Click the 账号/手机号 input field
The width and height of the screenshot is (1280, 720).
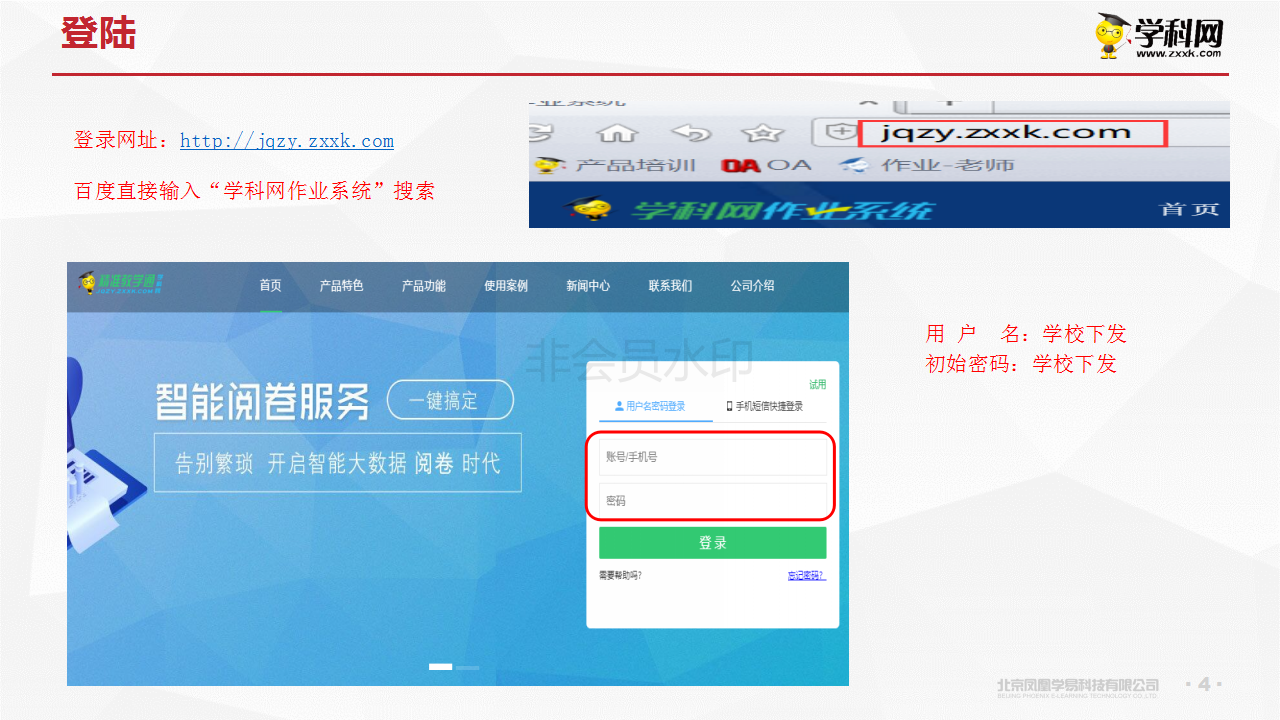pos(712,457)
